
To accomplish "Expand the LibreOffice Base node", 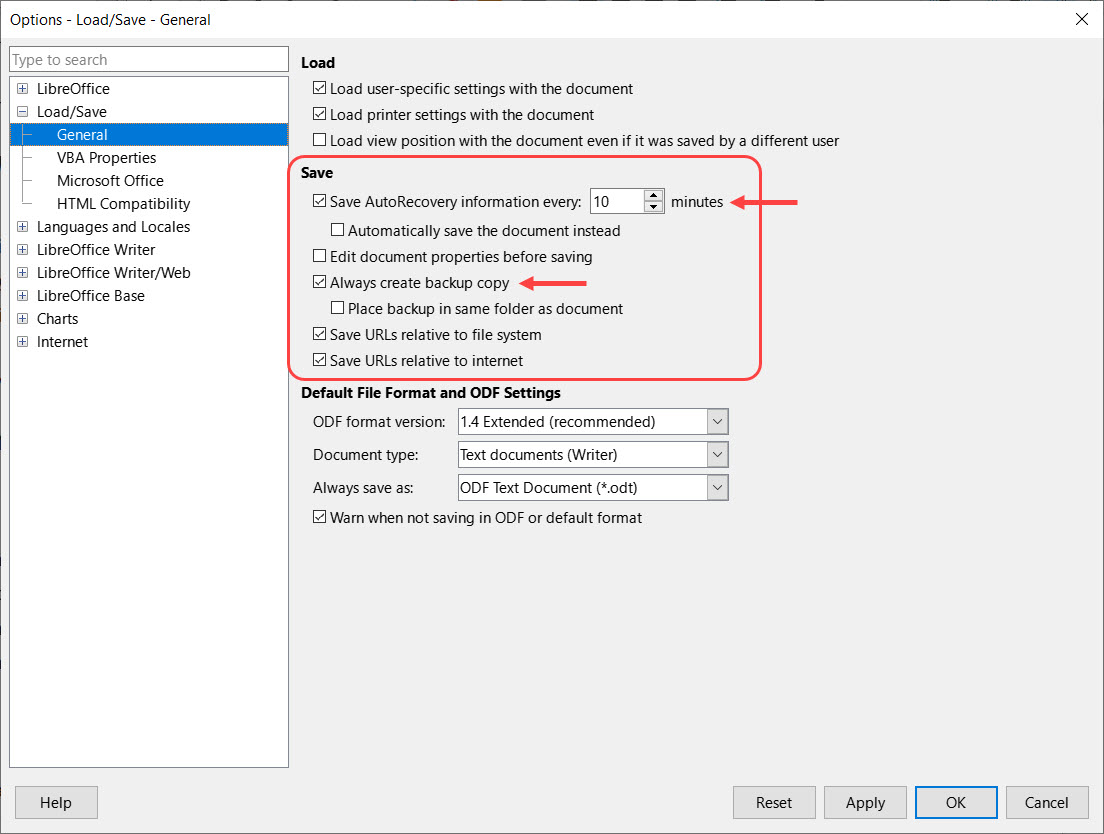I will [23, 296].
